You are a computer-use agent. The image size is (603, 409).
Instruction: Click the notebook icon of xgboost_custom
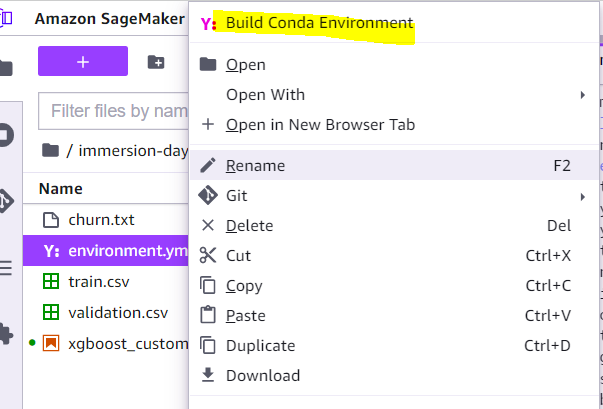tap(51, 343)
